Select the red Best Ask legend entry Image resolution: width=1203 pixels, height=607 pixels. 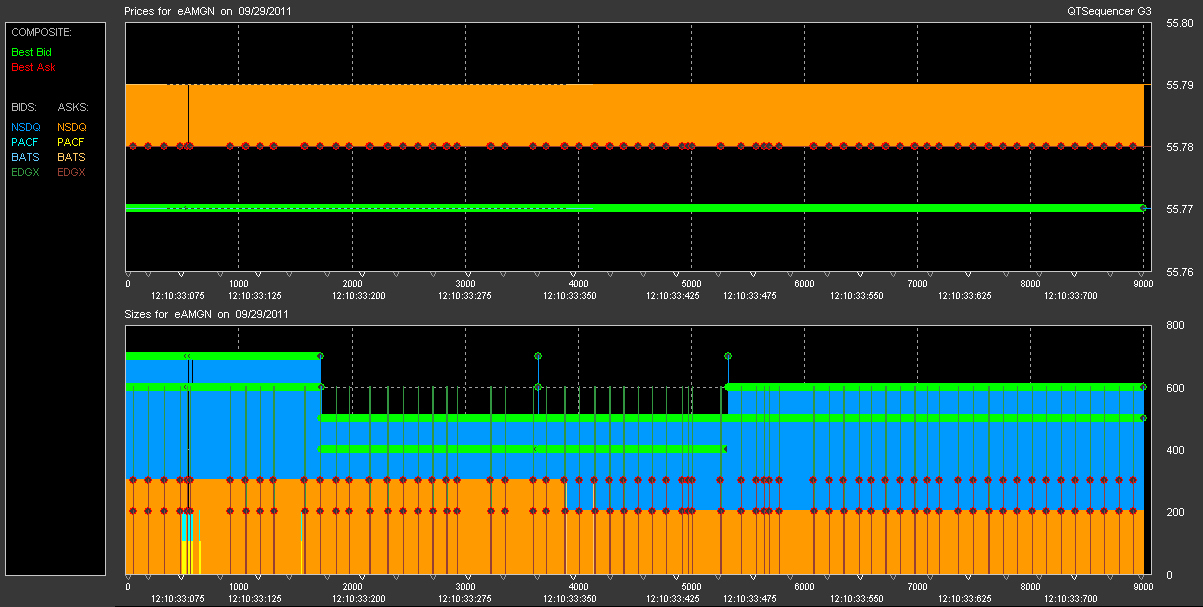[33, 68]
